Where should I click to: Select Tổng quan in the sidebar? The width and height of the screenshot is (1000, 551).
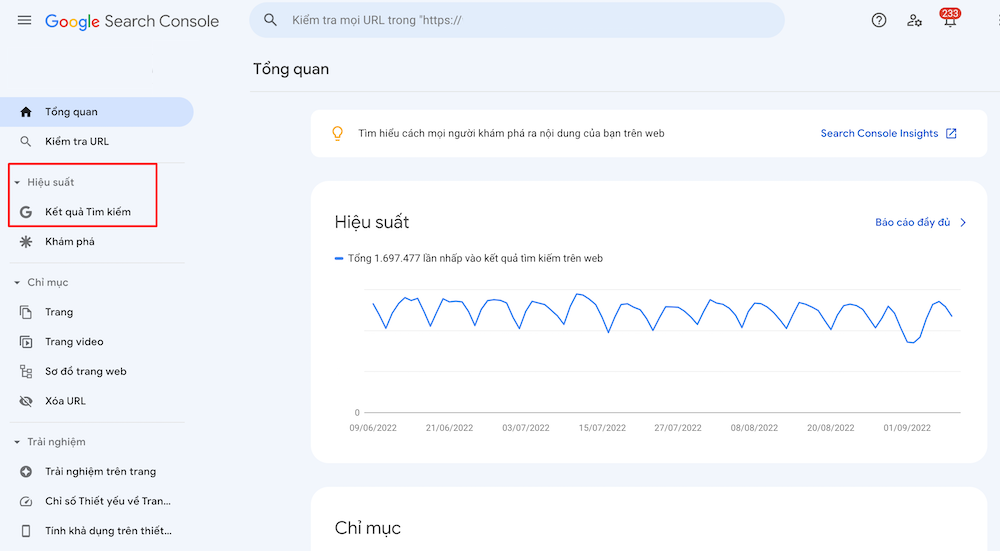tap(71, 112)
